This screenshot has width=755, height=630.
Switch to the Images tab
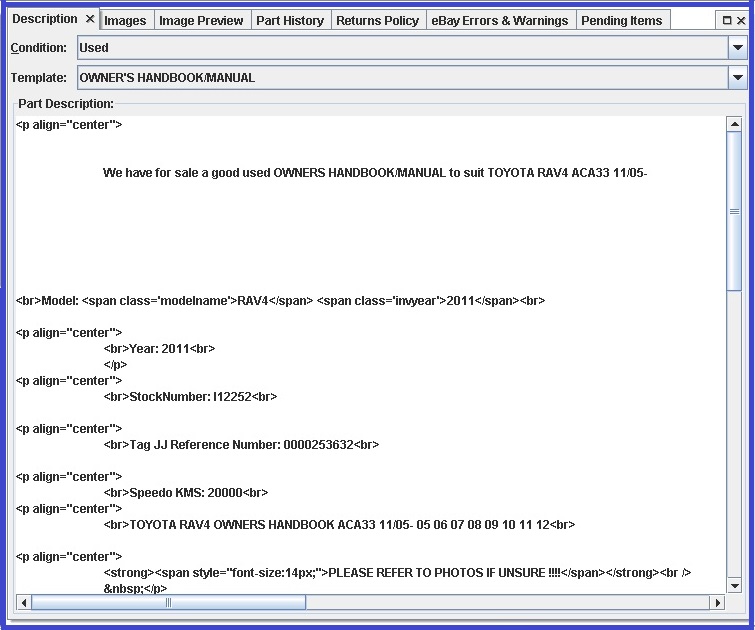point(125,20)
